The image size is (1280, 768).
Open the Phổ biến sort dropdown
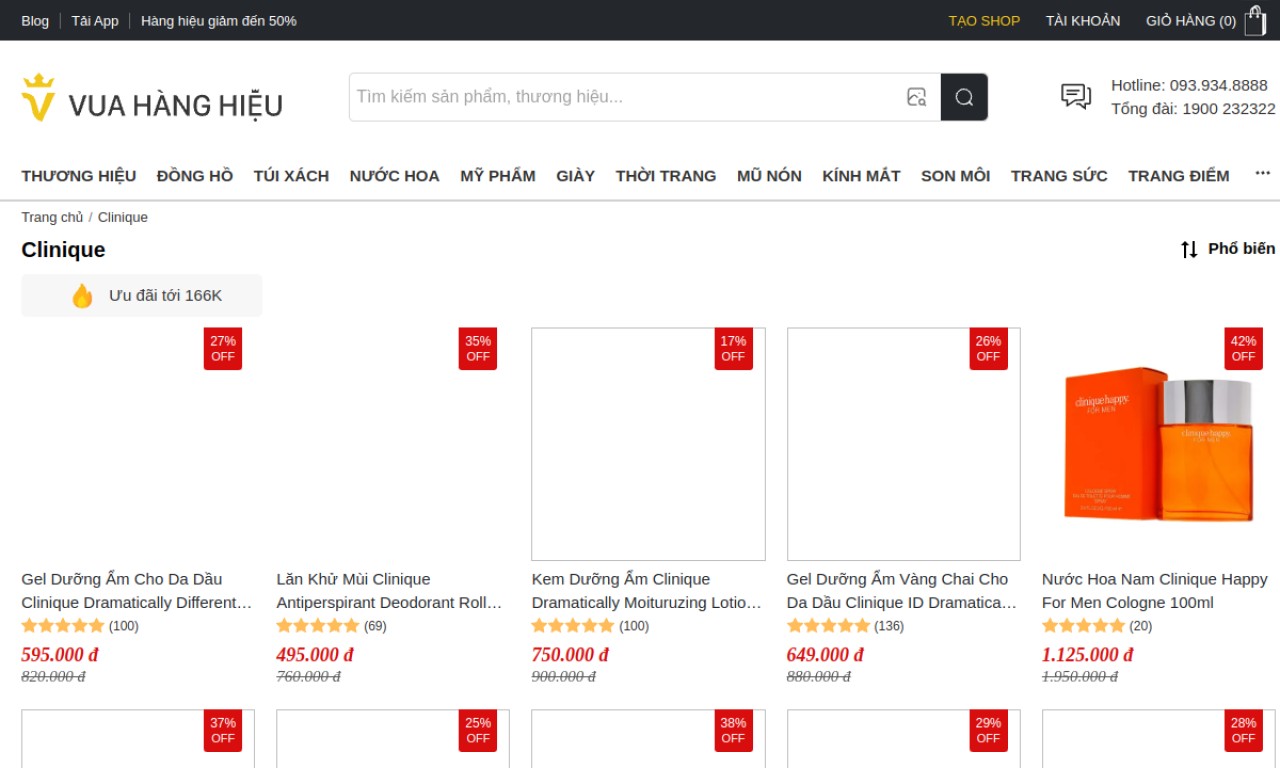click(1228, 249)
